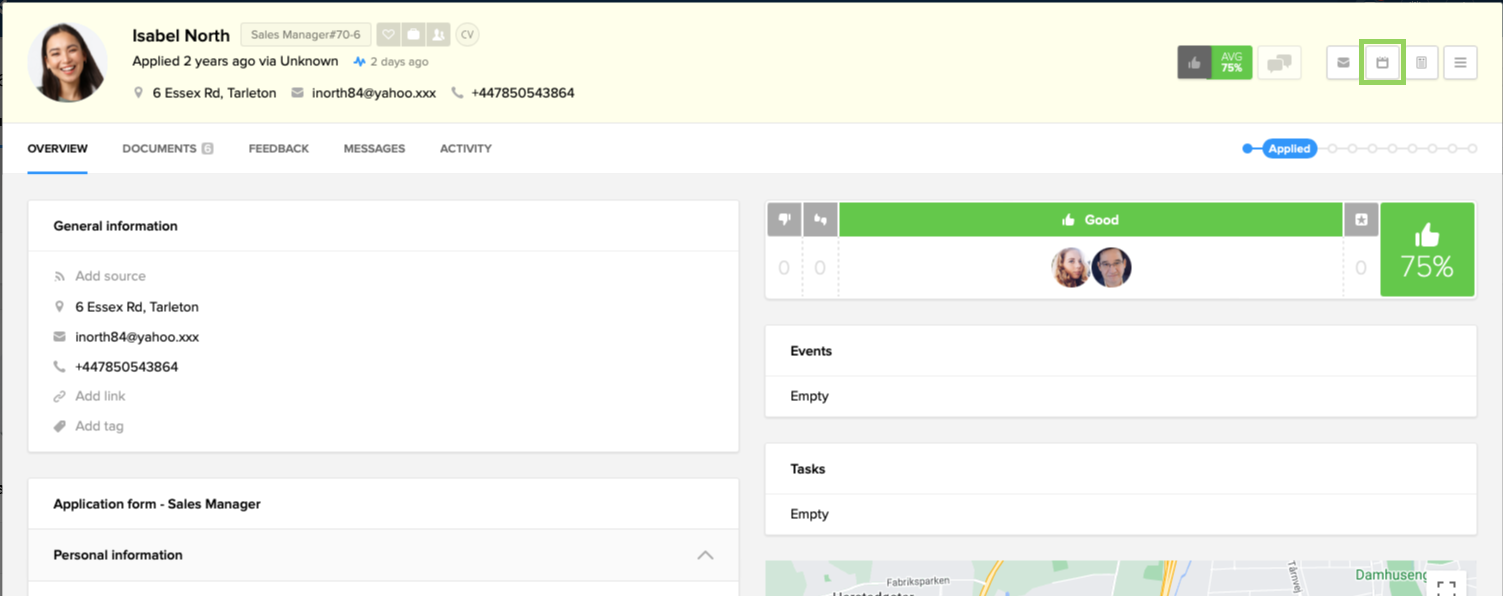Click +447850543864 in General information
This screenshot has height=596, width=1503.
coord(127,367)
